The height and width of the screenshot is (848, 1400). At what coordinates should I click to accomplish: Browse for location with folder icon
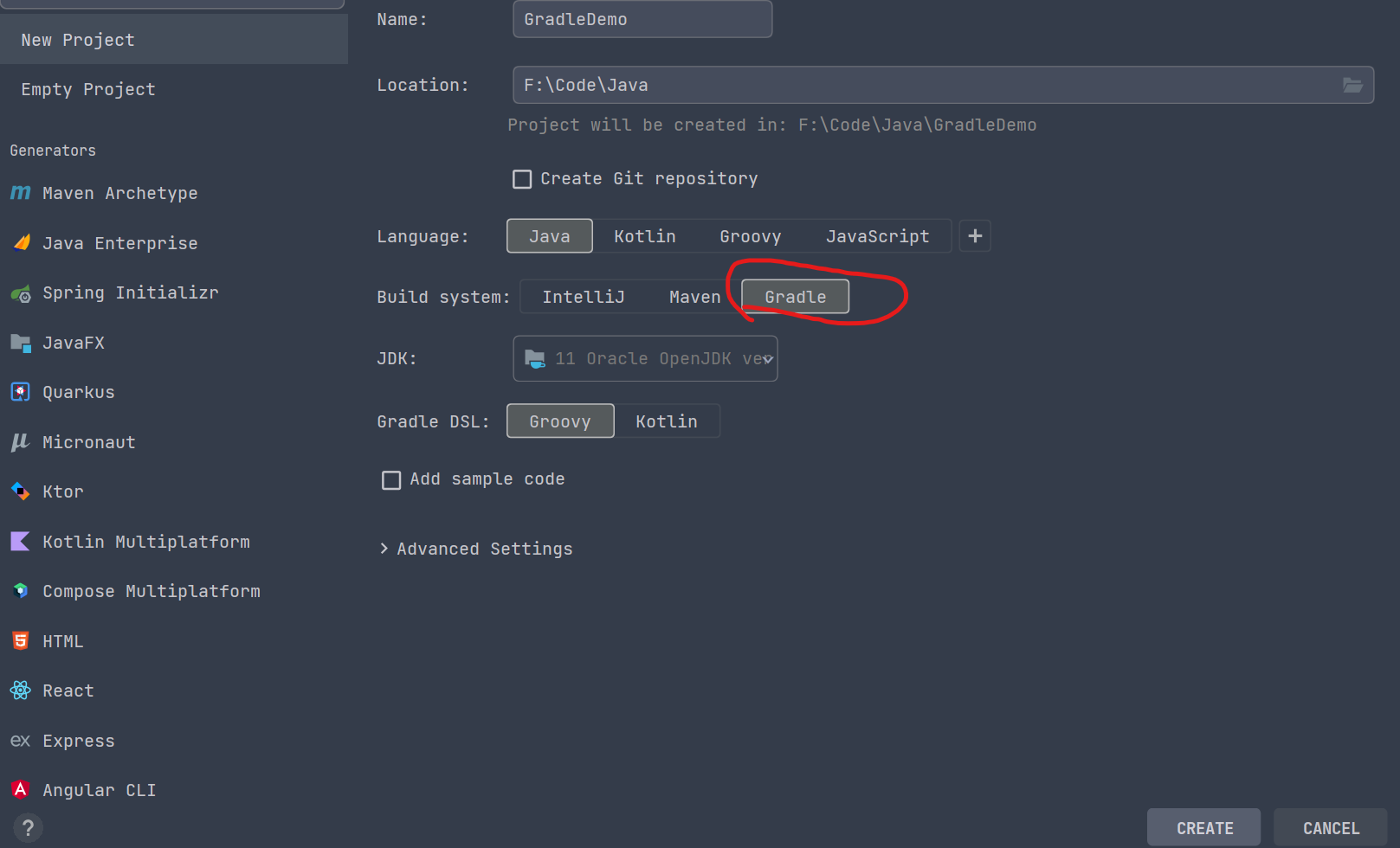coord(1352,85)
